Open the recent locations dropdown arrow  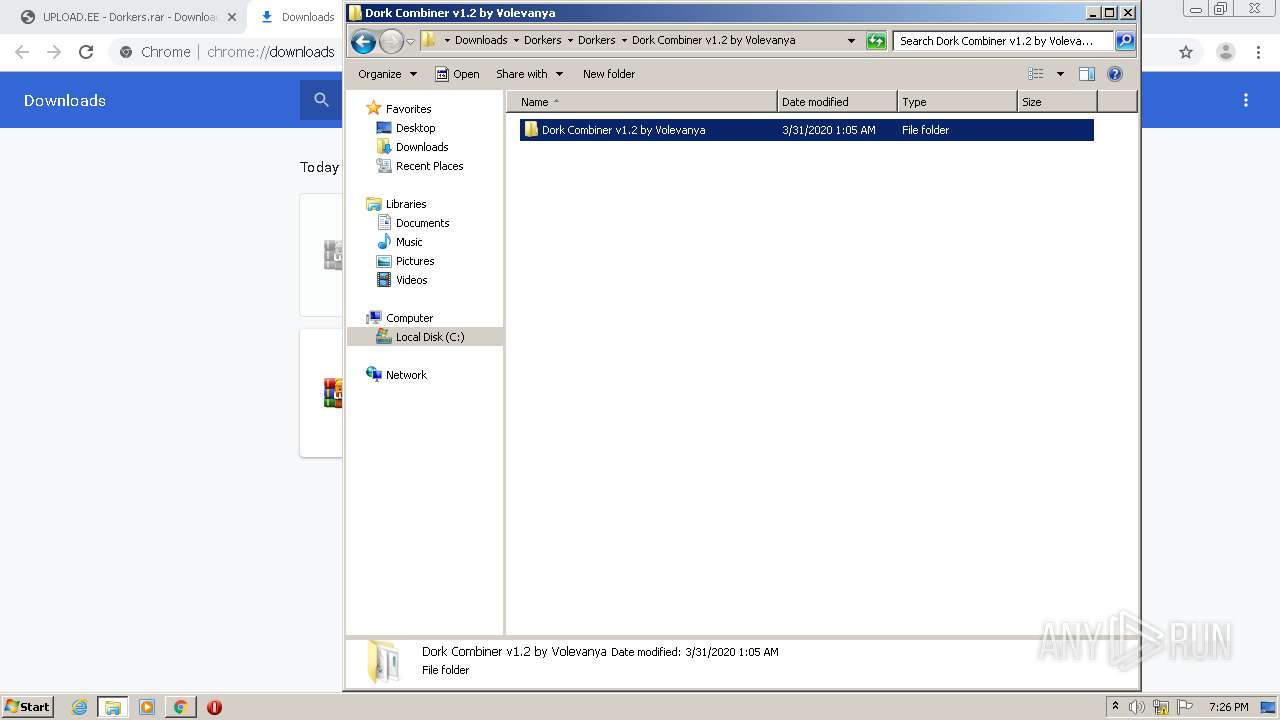click(x=410, y=41)
